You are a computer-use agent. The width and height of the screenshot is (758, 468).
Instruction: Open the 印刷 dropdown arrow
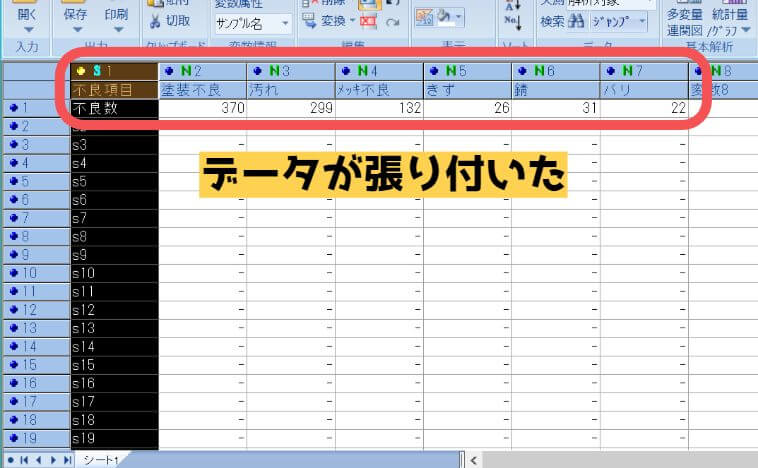(x=118, y=30)
